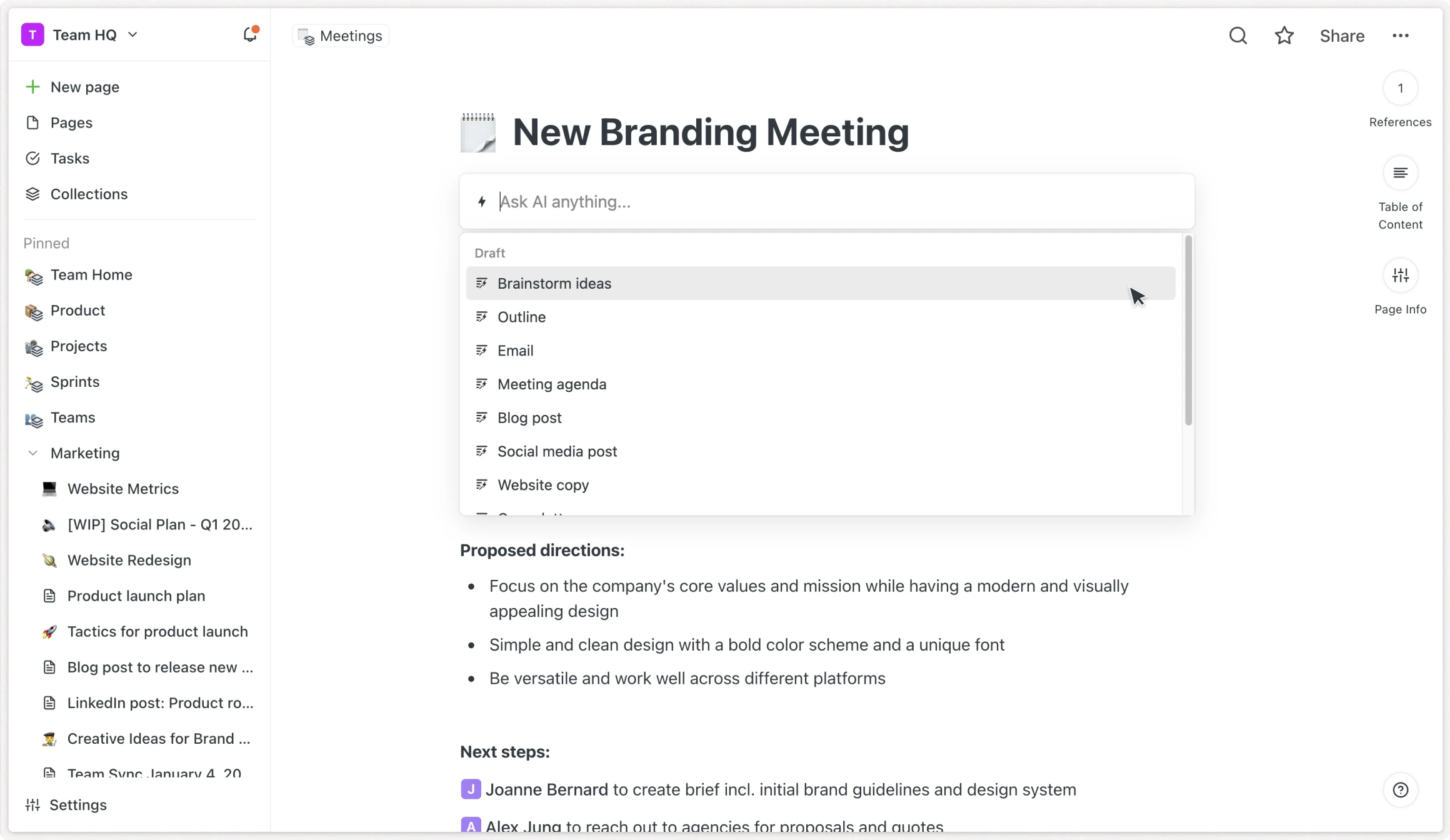Viewport: 1450px width, 840px height.
Task: Pick the Social media post option
Action: click(x=557, y=451)
